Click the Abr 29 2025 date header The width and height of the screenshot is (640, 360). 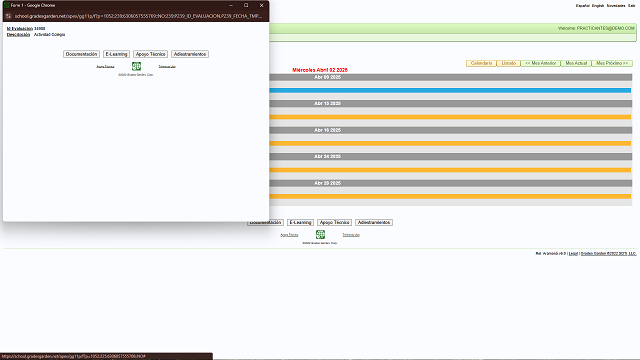pos(327,183)
